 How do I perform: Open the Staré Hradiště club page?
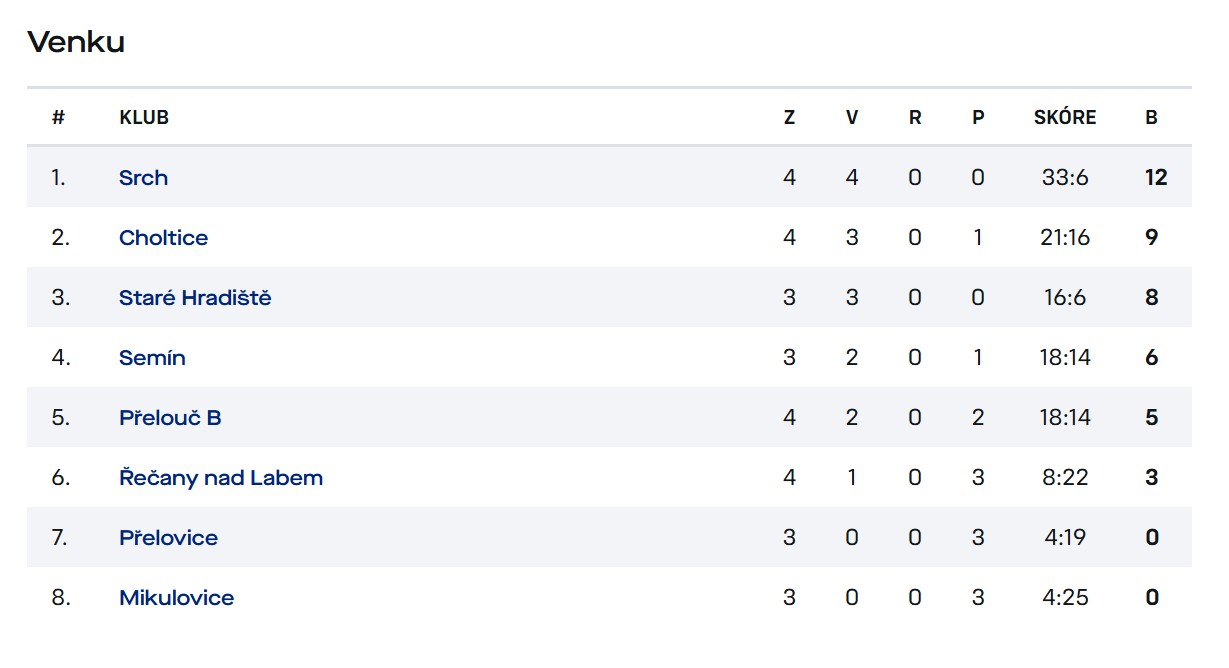pyautogui.click(x=195, y=298)
